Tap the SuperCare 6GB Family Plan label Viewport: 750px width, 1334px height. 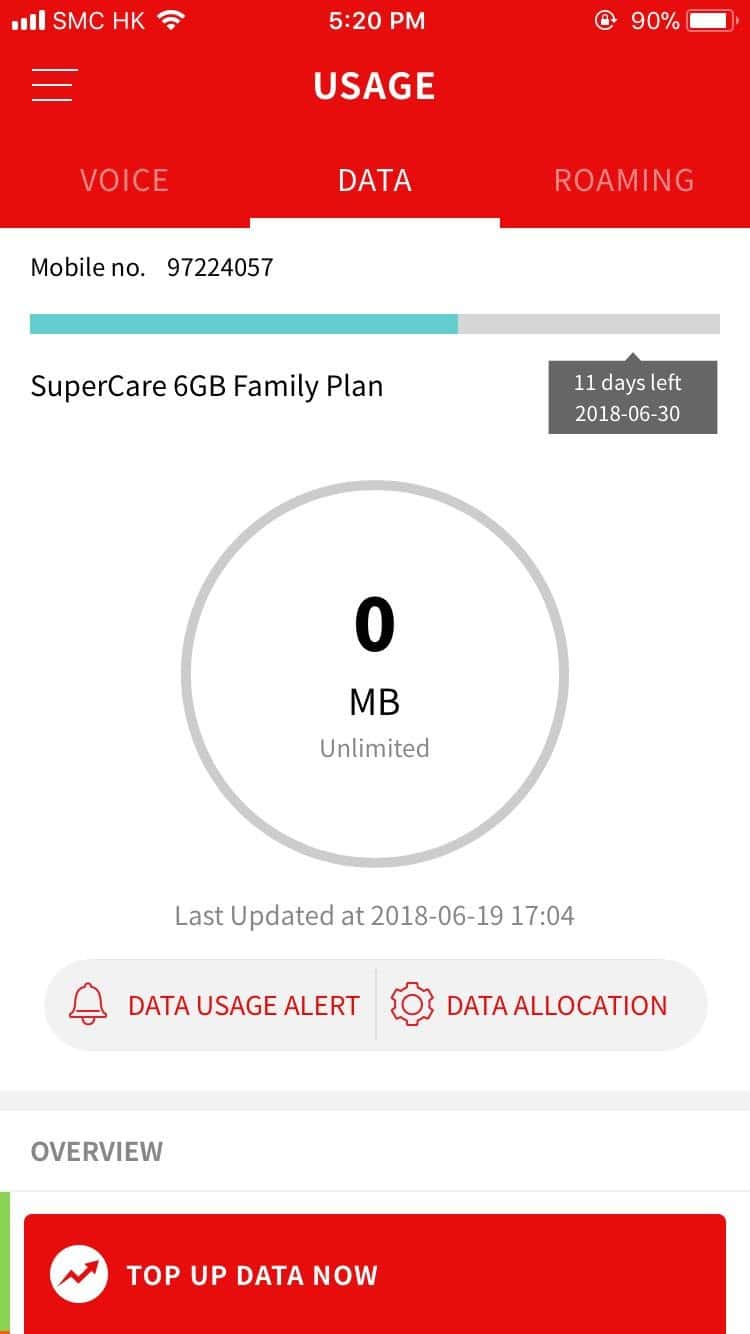pyautogui.click(x=207, y=386)
